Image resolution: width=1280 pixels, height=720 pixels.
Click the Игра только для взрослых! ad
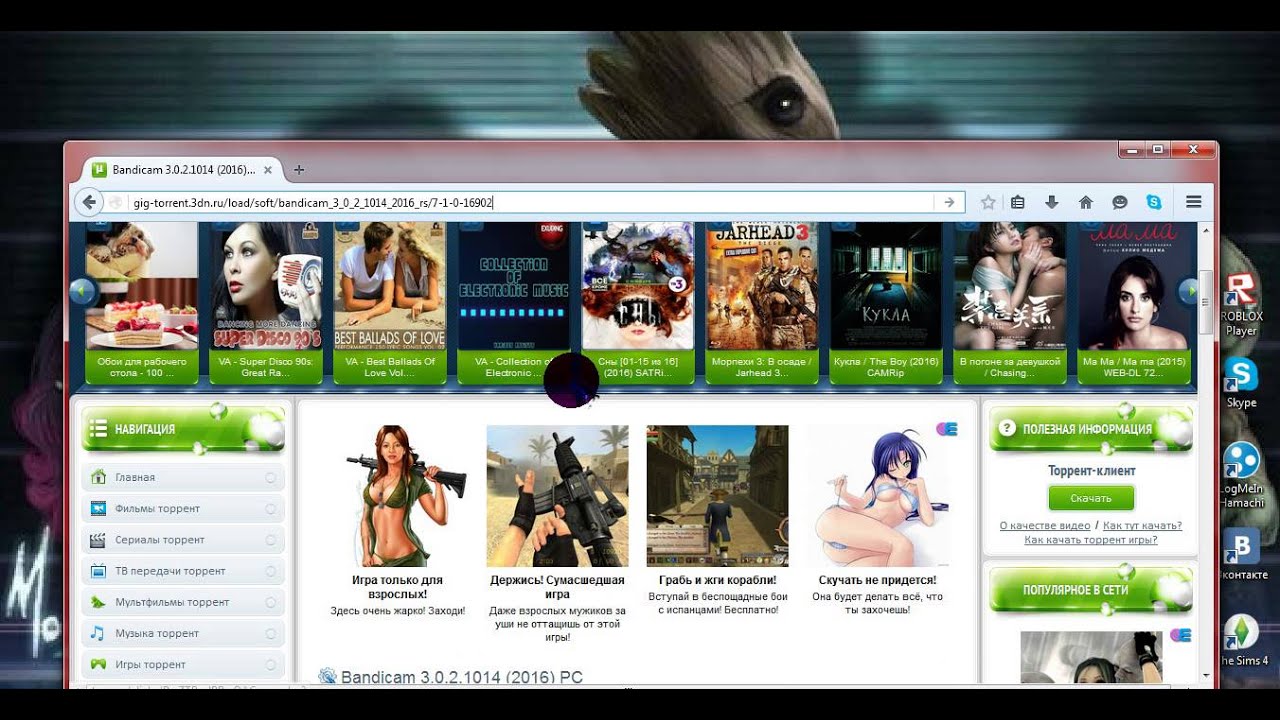[397, 521]
